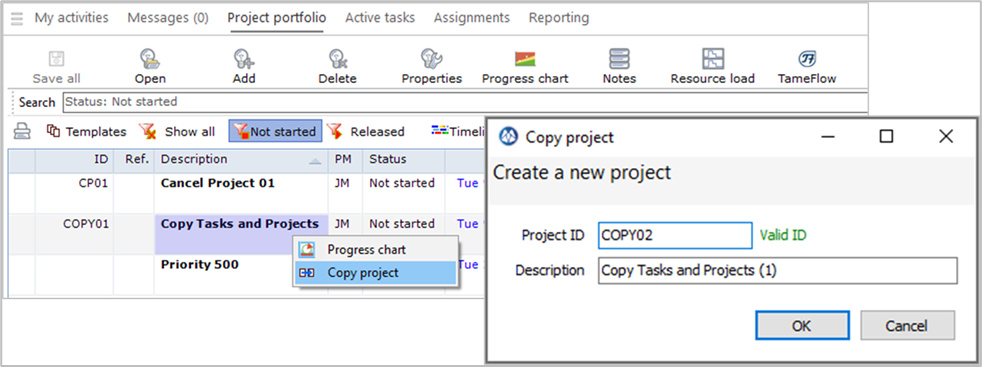This screenshot has width=982, height=367.
Task: Click Not started status of COPY01
Action: coord(402,224)
